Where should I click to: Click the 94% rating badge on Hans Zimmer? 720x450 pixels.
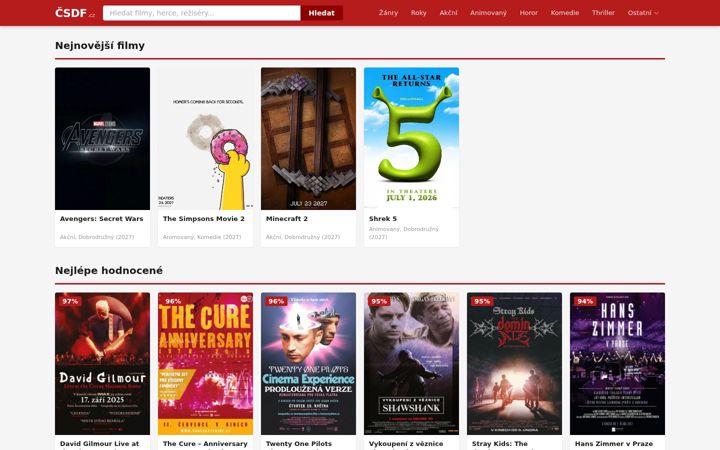click(585, 301)
